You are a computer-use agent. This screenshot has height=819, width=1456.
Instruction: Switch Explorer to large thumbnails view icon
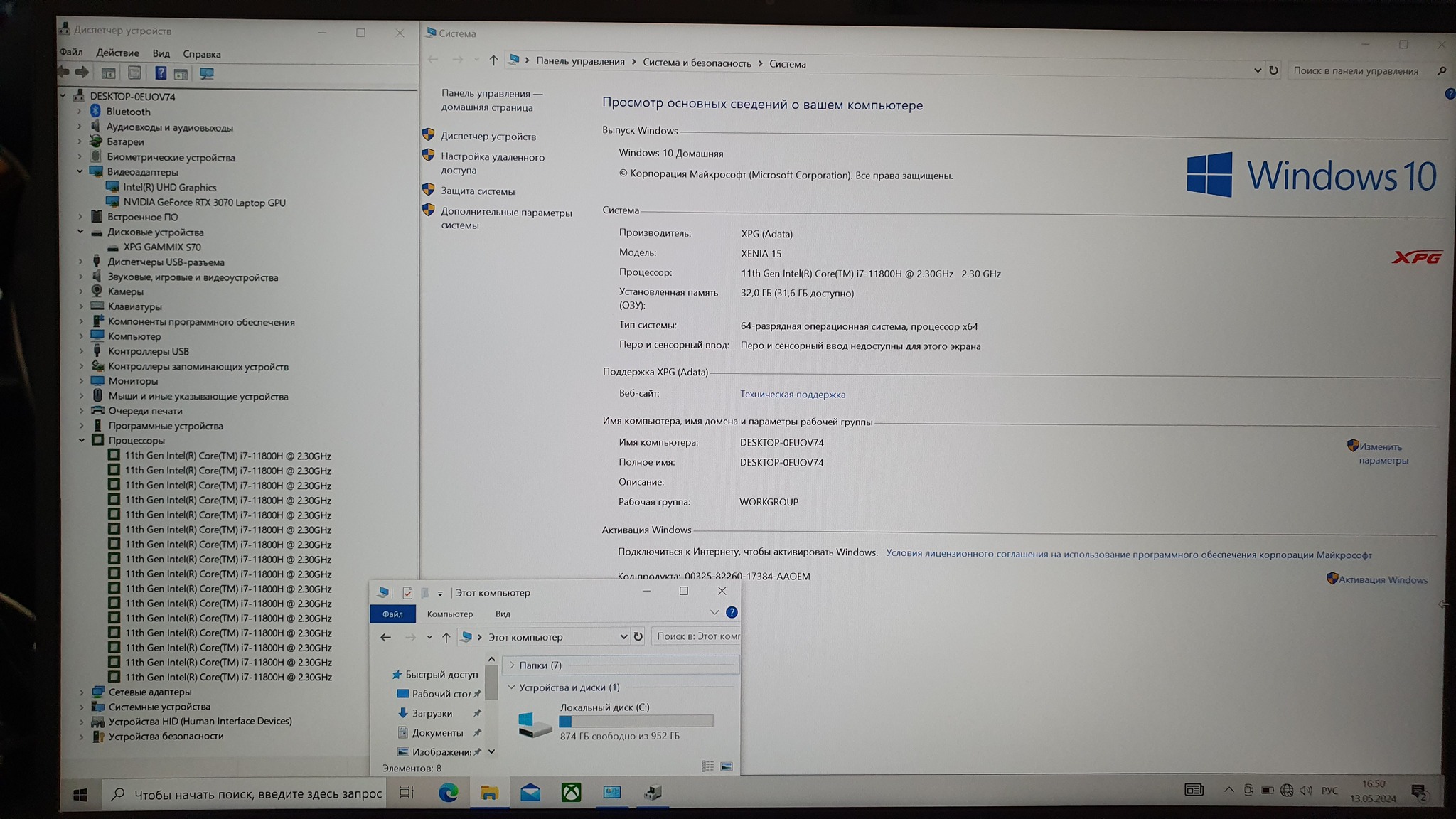(727, 766)
